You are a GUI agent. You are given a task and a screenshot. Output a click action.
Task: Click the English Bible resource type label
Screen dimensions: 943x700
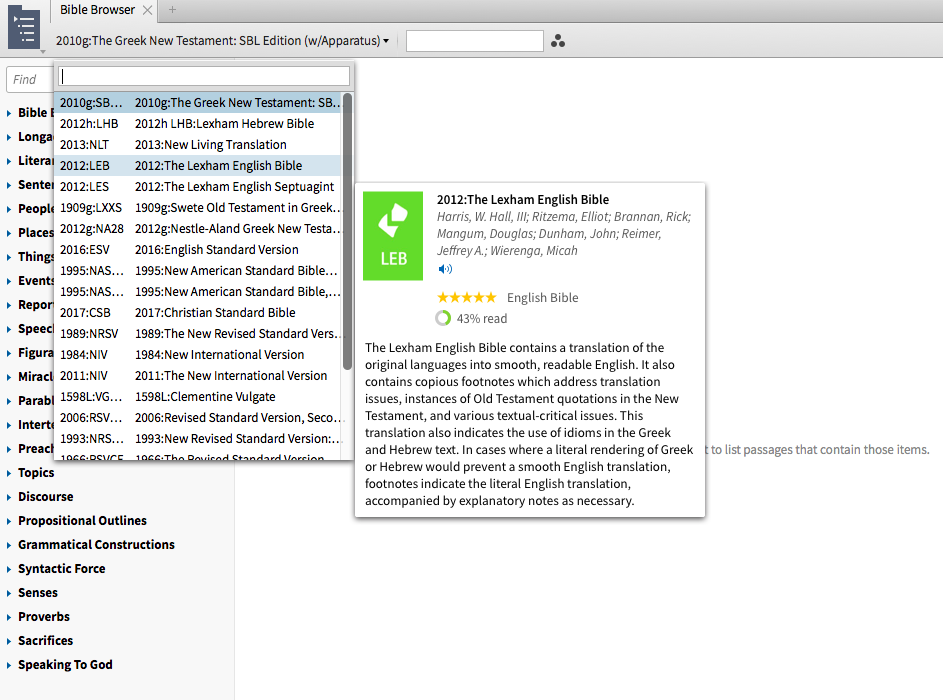click(x=542, y=298)
